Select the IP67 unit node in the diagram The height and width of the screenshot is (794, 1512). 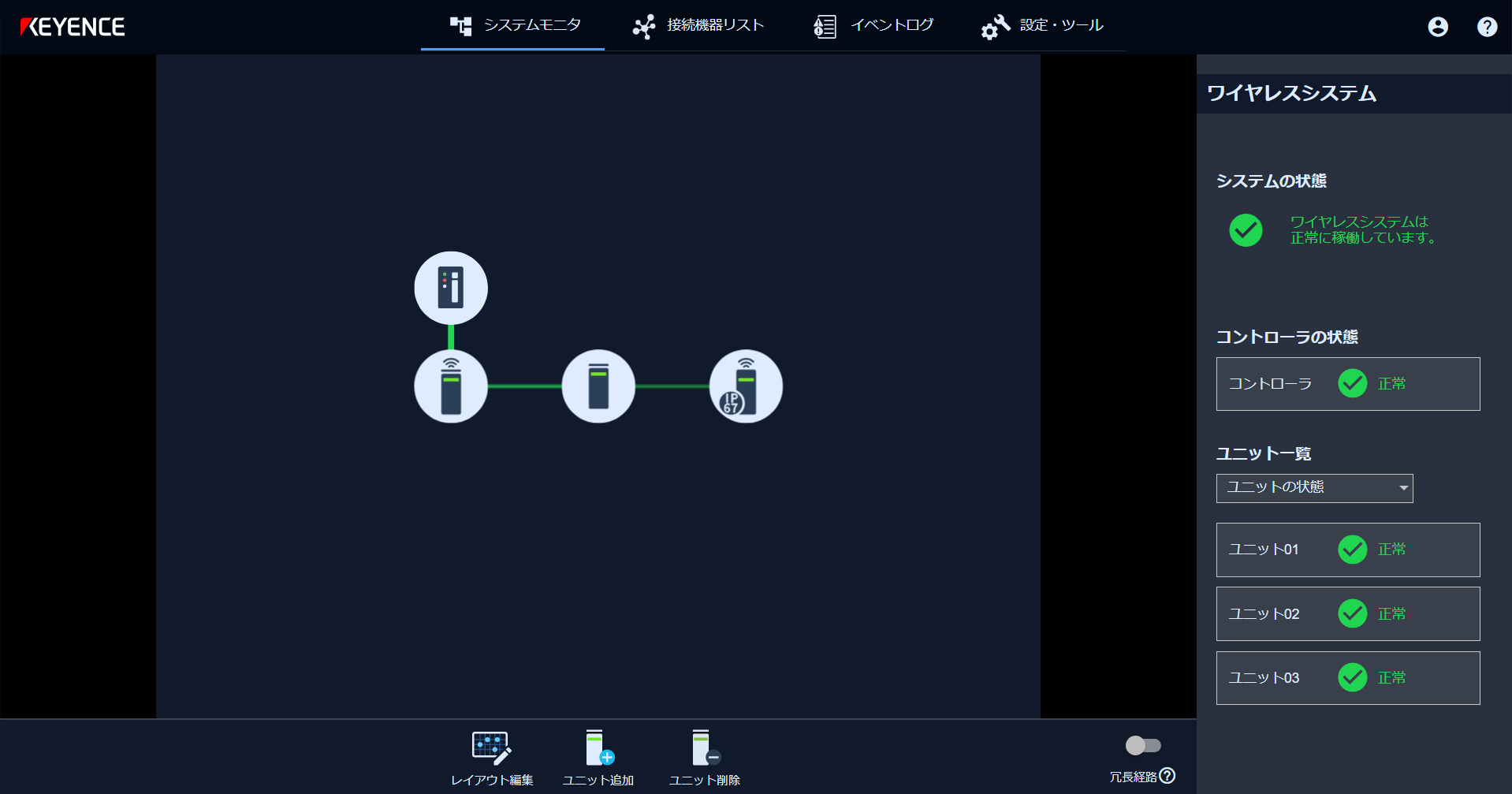coord(746,386)
